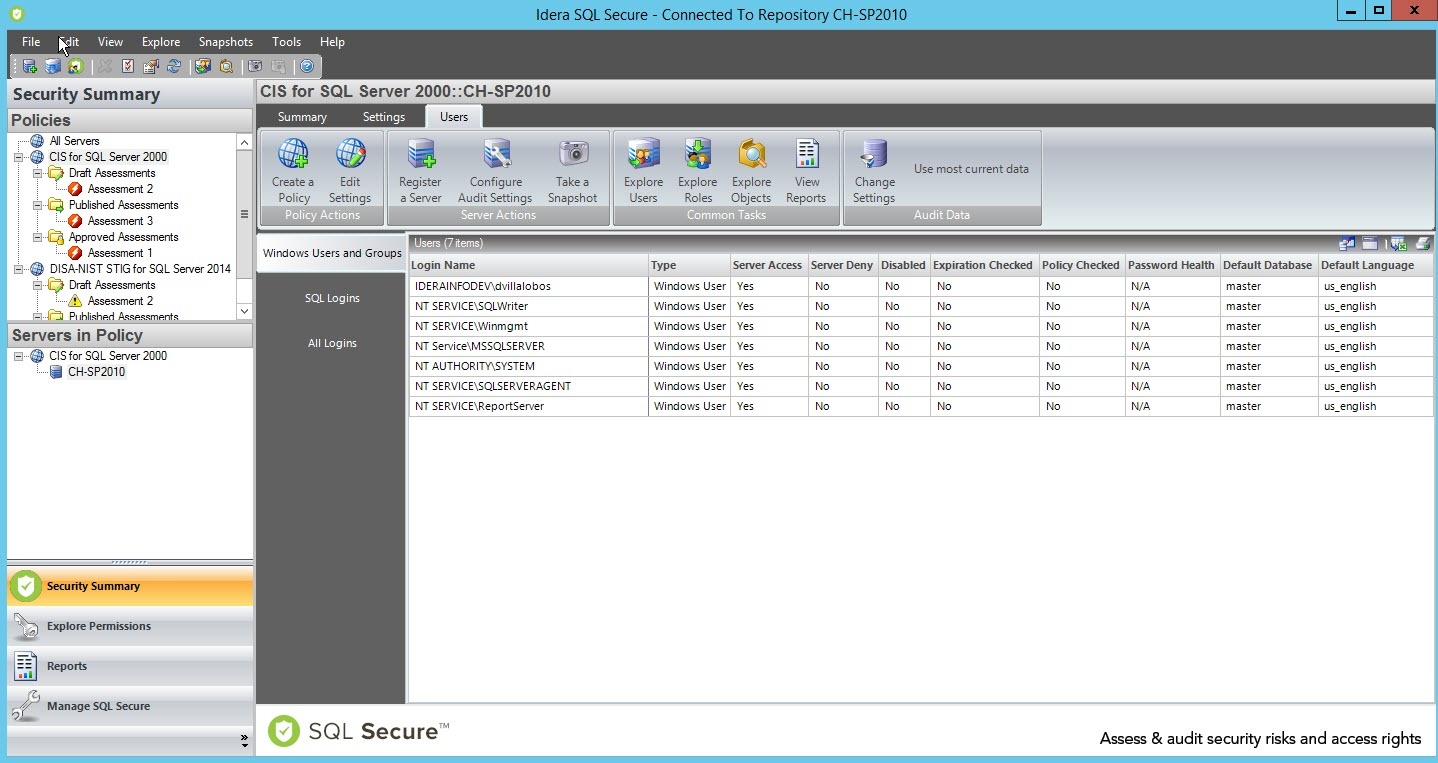The image size is (1438, 763).
Task: Click the print icon above the grid
Action: (x=1423, y=243)
